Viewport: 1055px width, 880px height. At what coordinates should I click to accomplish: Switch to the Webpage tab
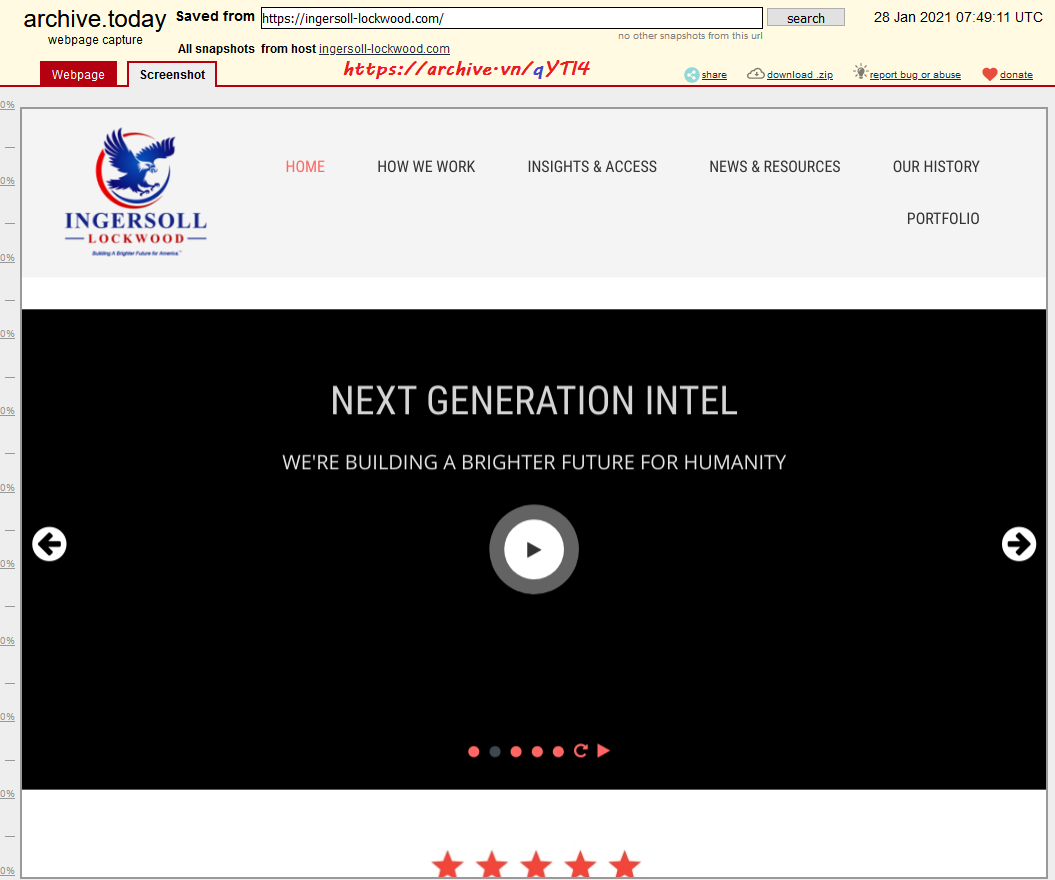tap(78, 74)
